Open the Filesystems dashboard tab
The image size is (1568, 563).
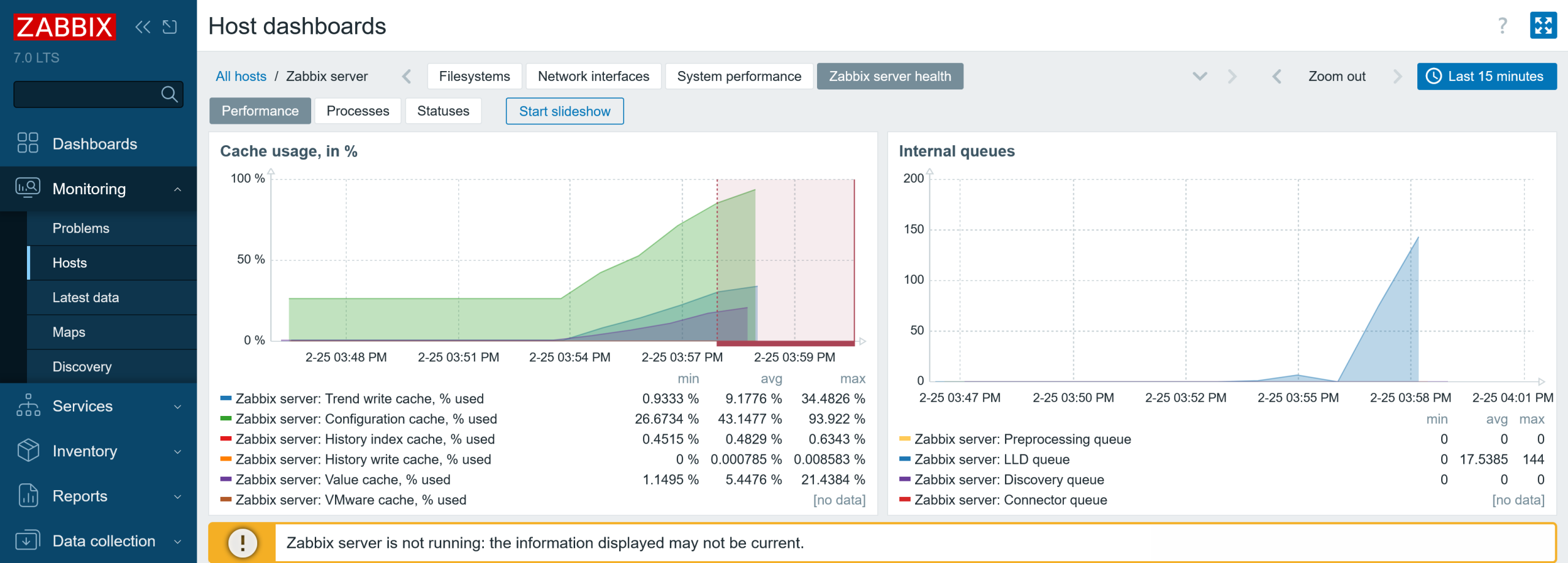point(474,77)
